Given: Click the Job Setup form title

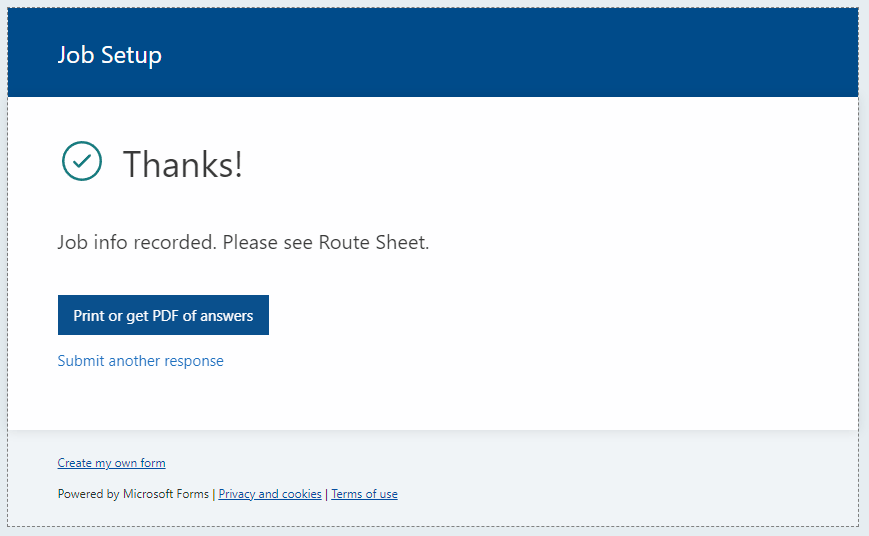Looking at the screenshot, I should point(110,55).
